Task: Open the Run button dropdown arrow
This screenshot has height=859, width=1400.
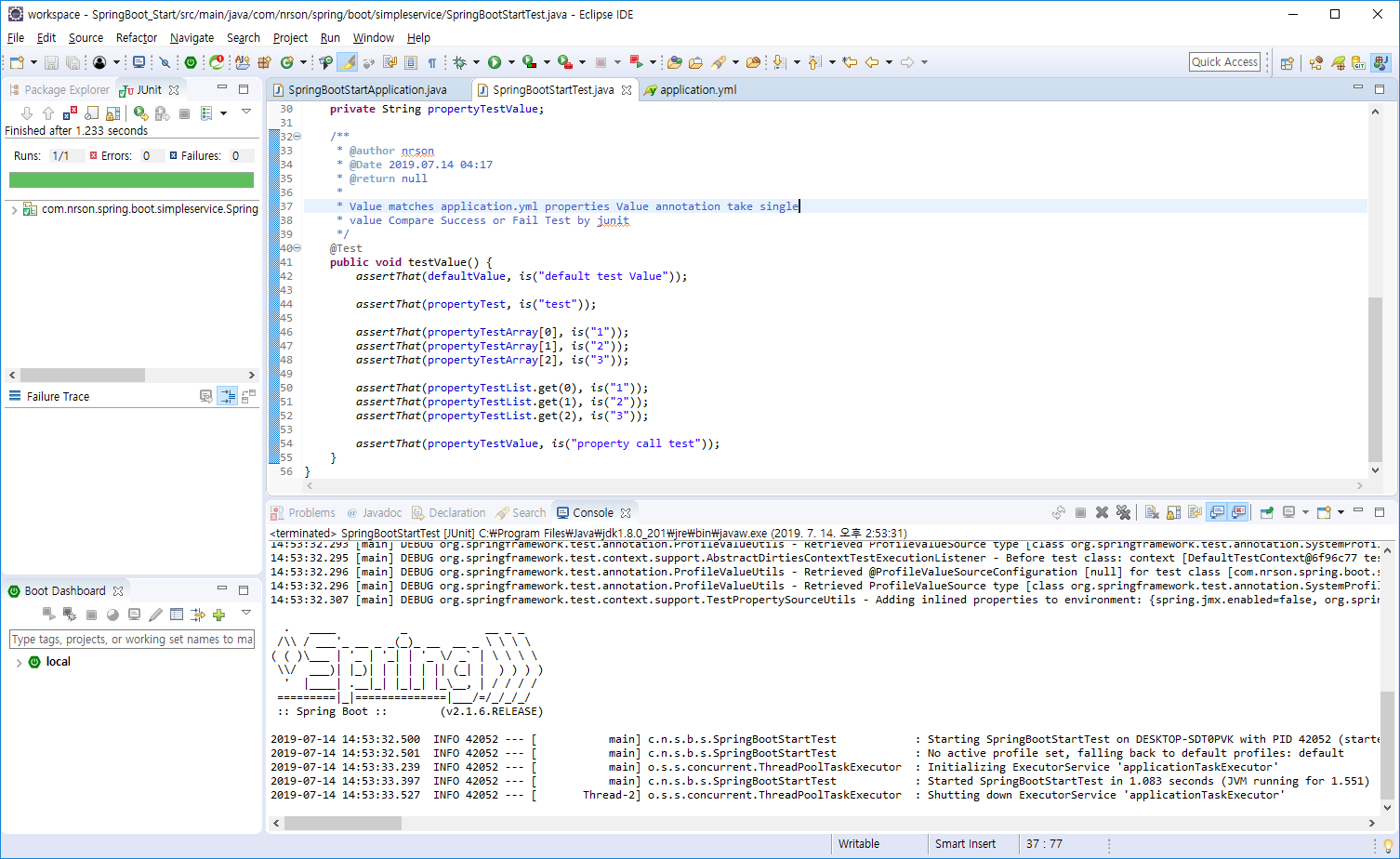Action: (x=511, y=62)
